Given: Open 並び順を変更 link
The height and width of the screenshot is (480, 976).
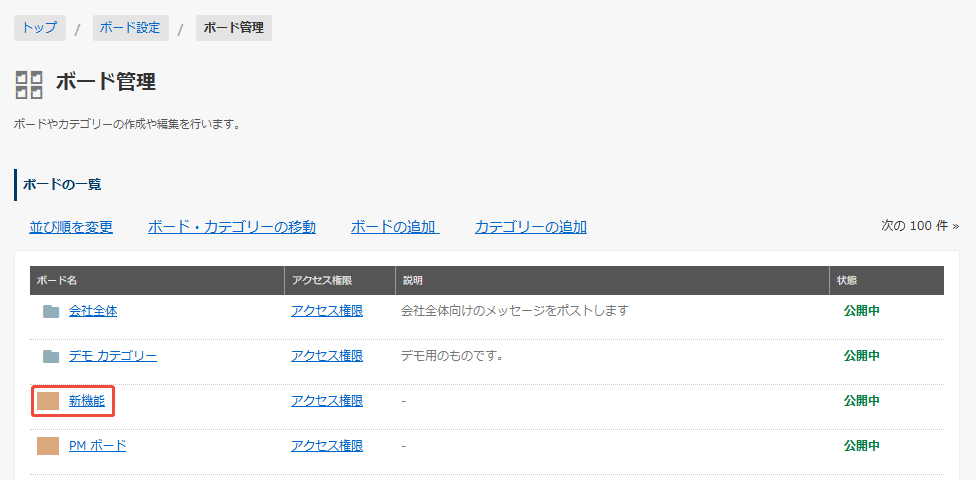Looking at the screenshot, I should coord(71,227).
